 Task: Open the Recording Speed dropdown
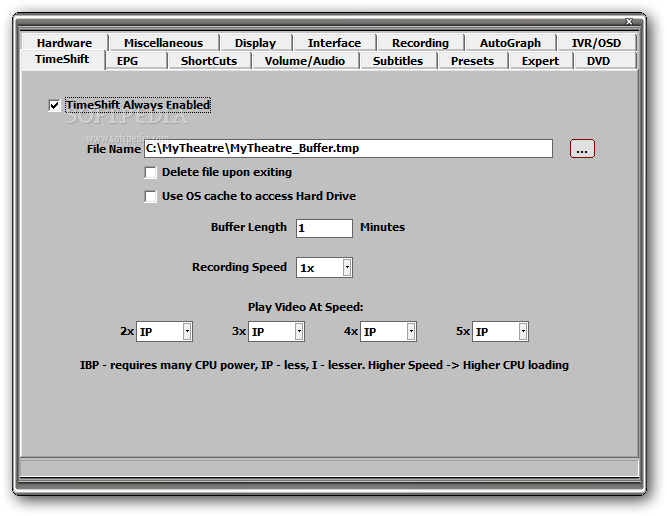coord(347,268)
